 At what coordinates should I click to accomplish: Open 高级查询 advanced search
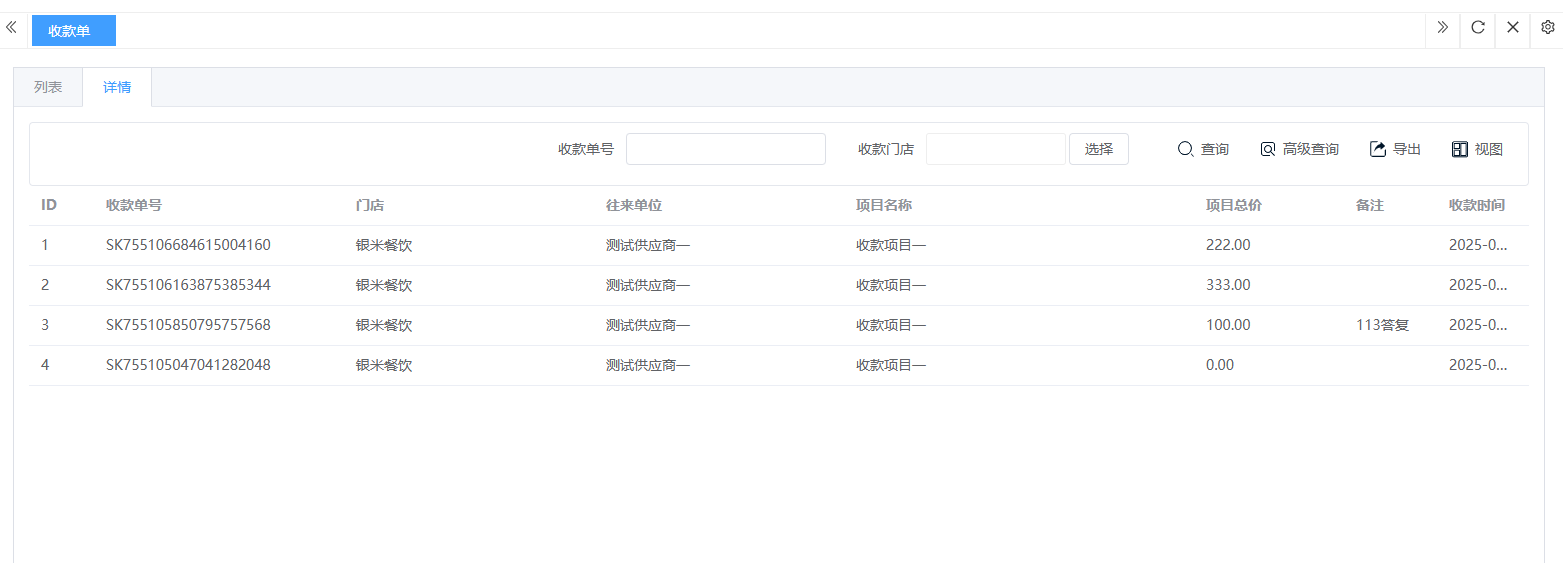point(1299,149)
